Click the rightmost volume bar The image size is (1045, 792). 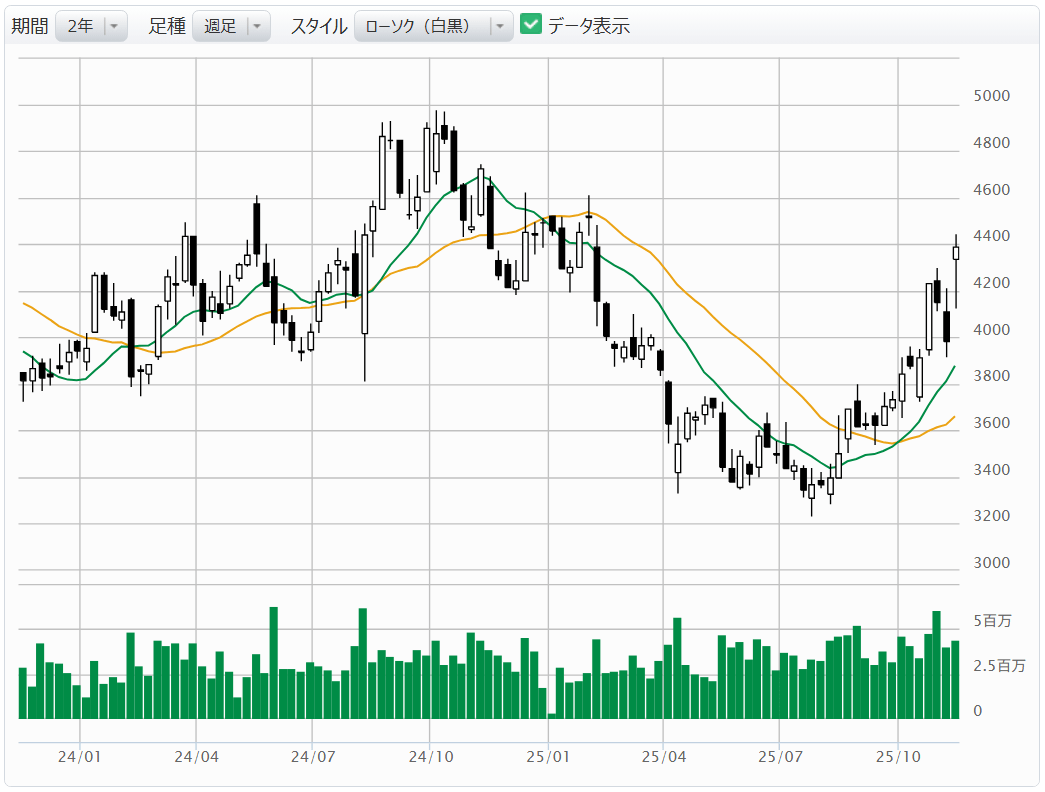pyautogui.click(x=955, y=680)
